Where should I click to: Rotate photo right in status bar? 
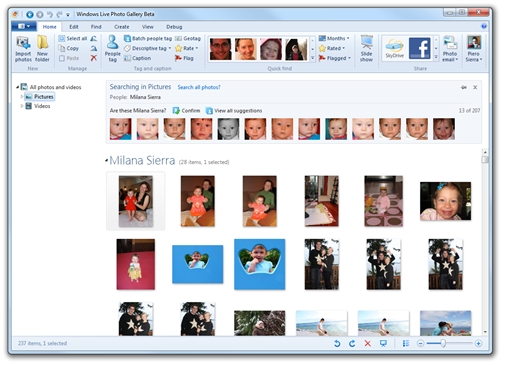click(352, 343)
